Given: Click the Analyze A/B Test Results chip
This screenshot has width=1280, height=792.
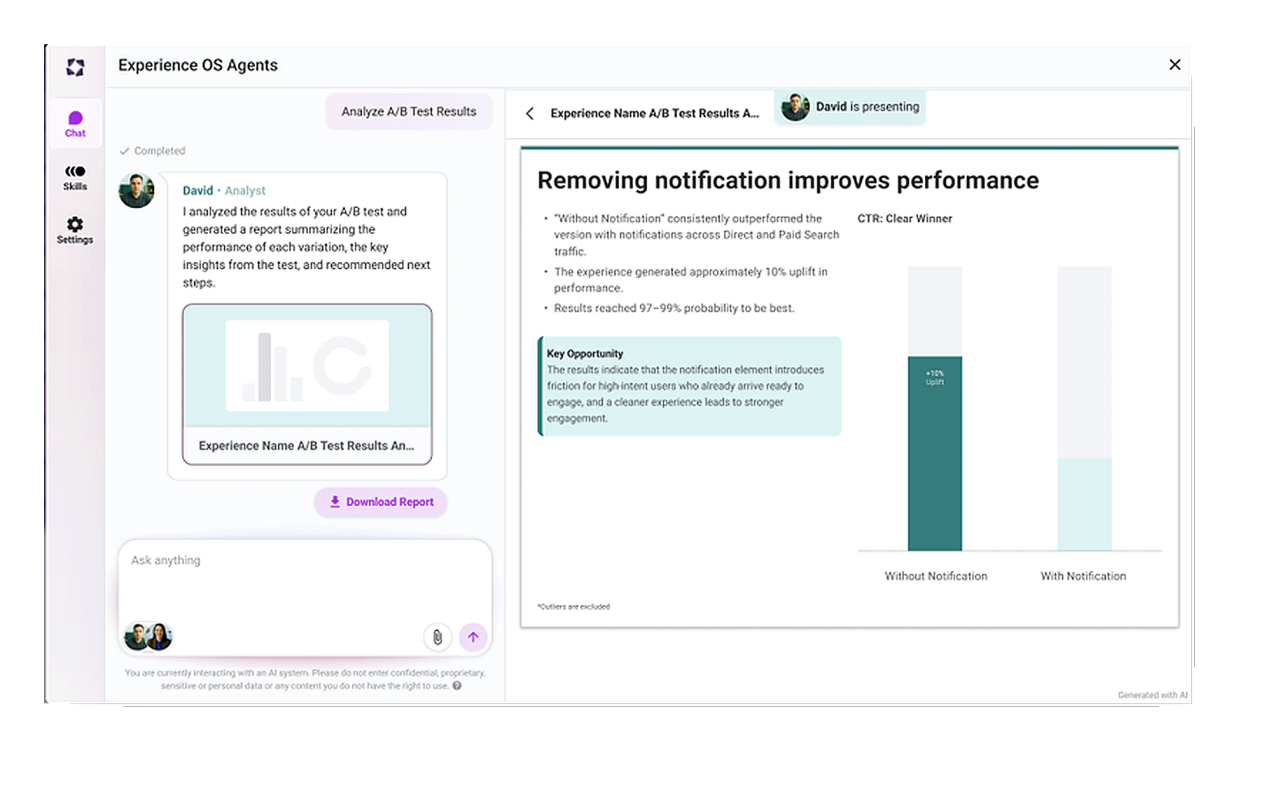Looking at the screenshot, I should coord(409,112).
